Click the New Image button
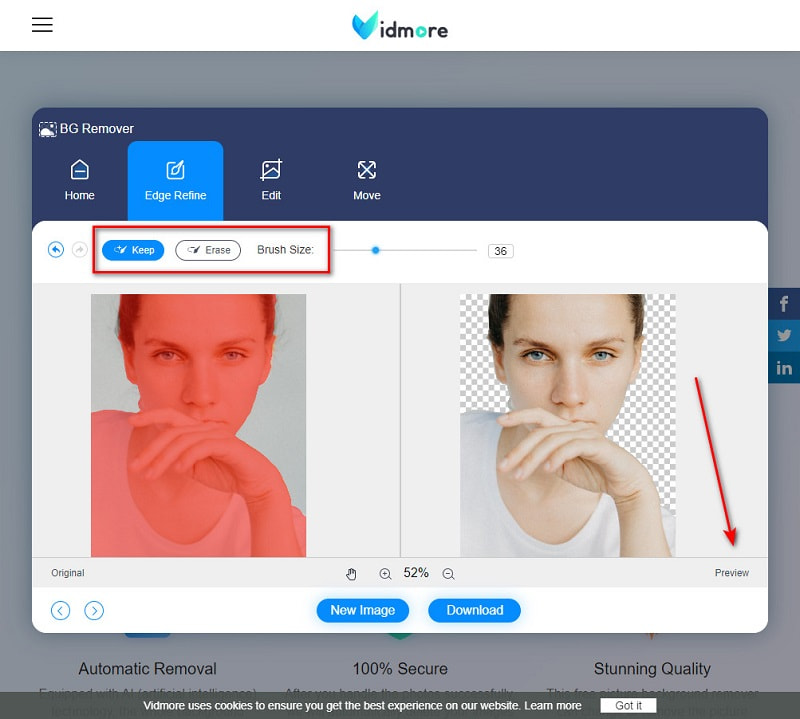 (x=362, y=610)
